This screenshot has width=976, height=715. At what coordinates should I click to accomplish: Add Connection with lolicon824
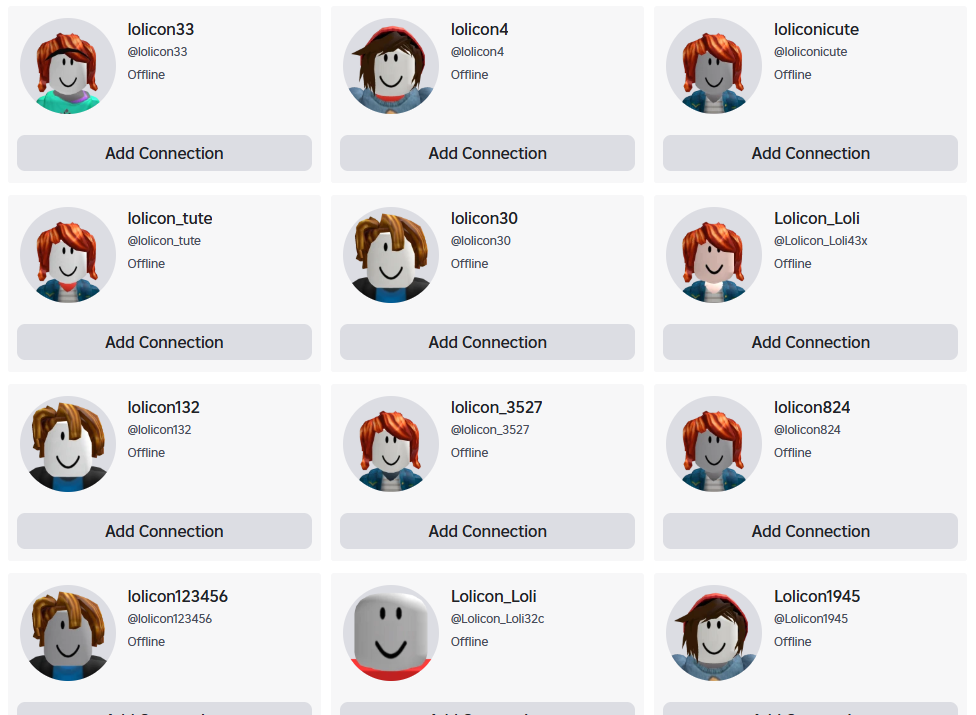click(810, 531)
